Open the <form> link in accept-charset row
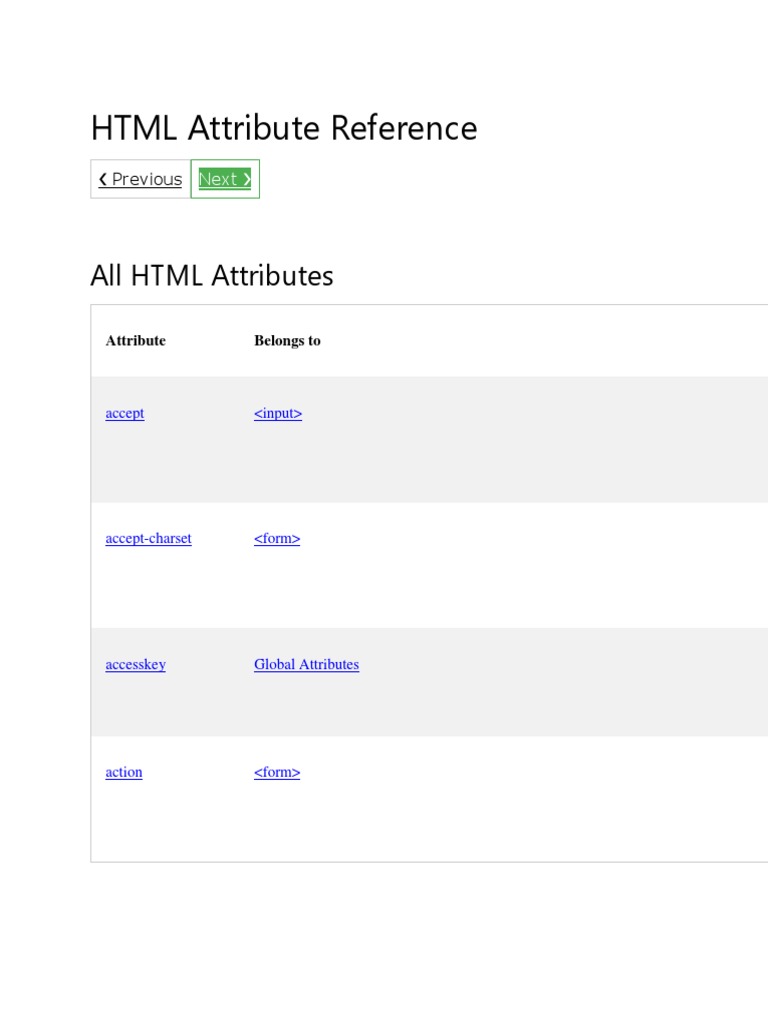Image resolution: width=768 pixels, height=1024 pixels. pyautogui.click(x=277, y=538)
